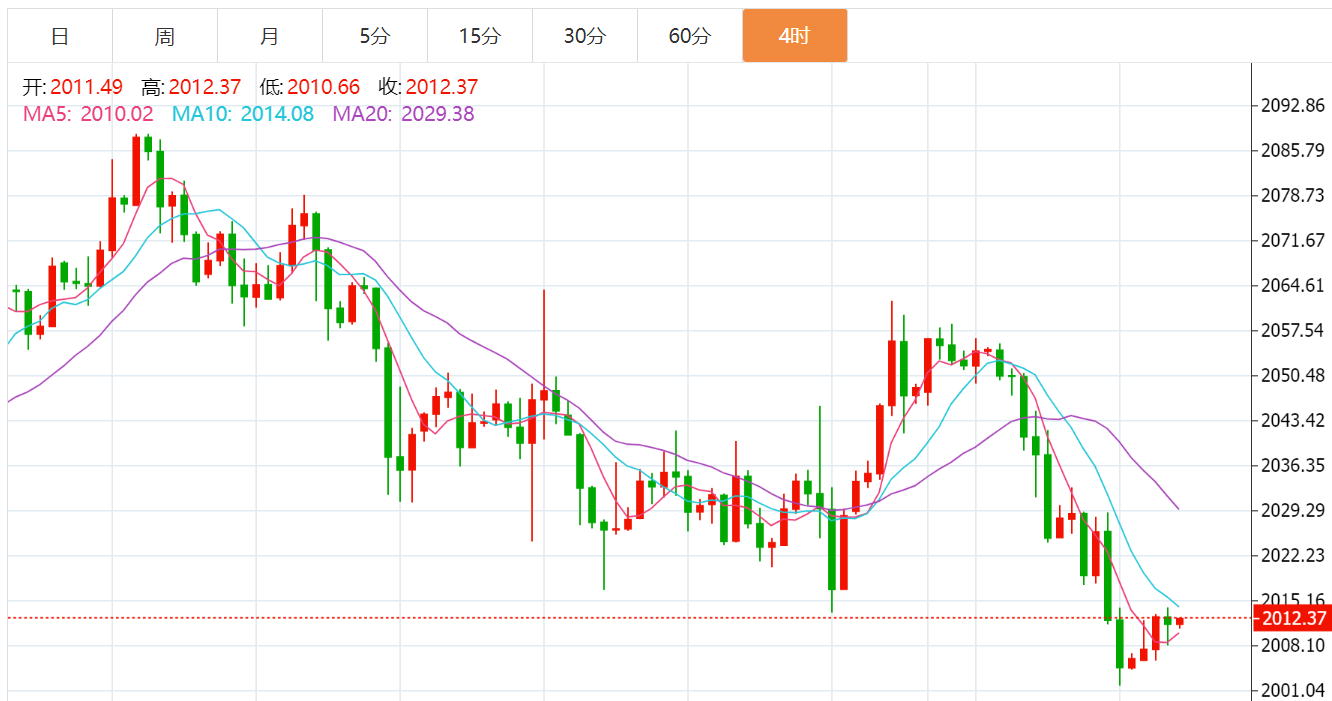1332x701 pixels.
Task: Switch to the 日 daily chart tab
Action: 60,36
